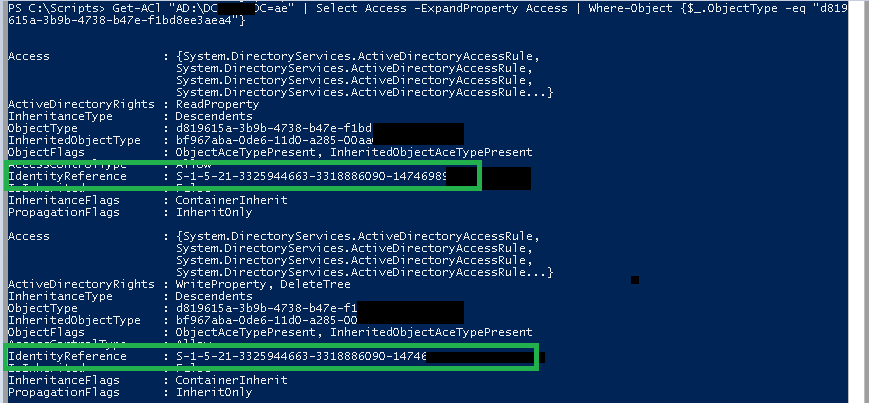The image size is (869, 403).
Task: Click IdentityReference label in upper green box
Action: (x=67, y=176)
